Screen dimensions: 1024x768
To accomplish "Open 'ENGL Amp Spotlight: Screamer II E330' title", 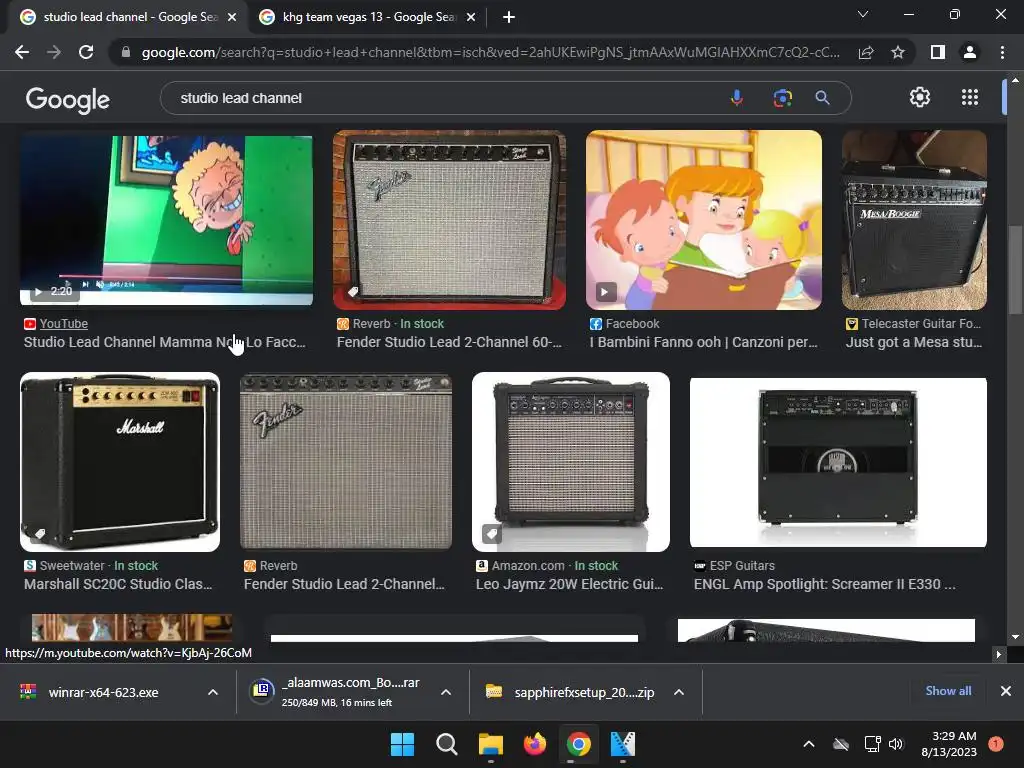I will tap(824, 584).
